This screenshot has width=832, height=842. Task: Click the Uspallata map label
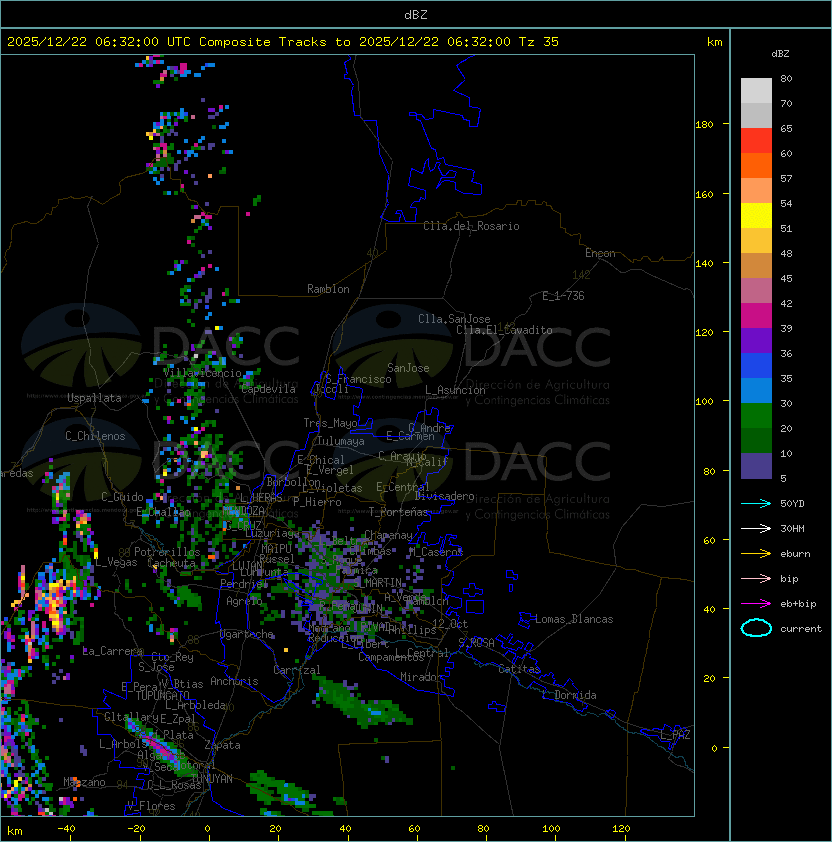[94, 398]
